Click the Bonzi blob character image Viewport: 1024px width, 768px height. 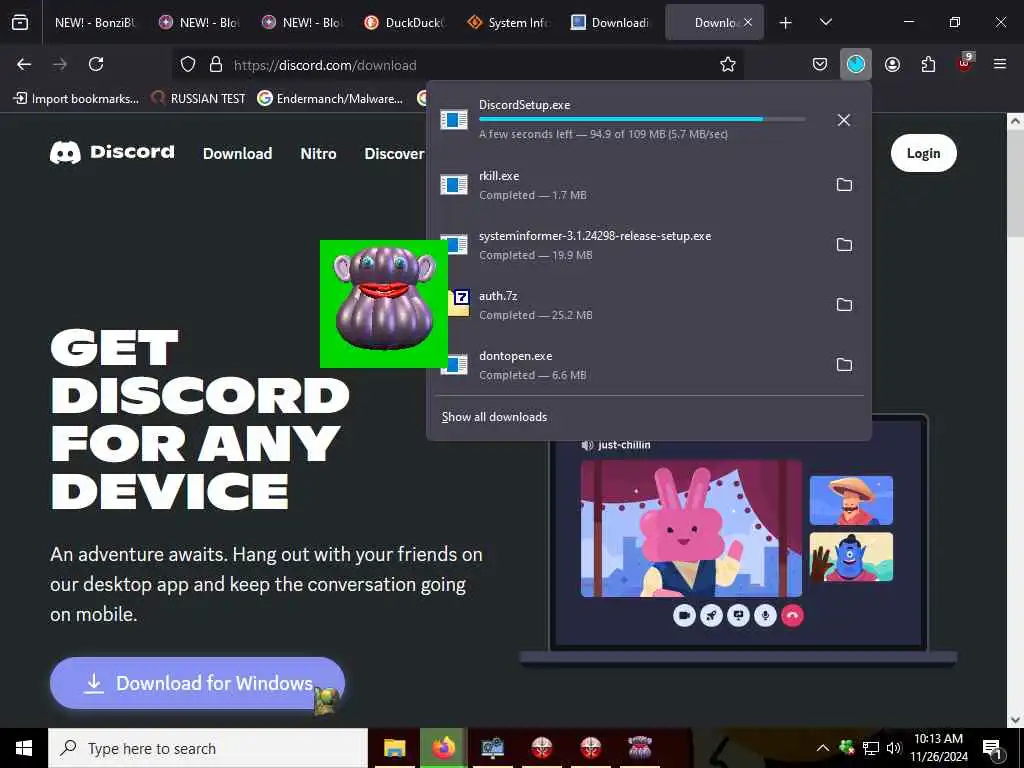[384, 304]
